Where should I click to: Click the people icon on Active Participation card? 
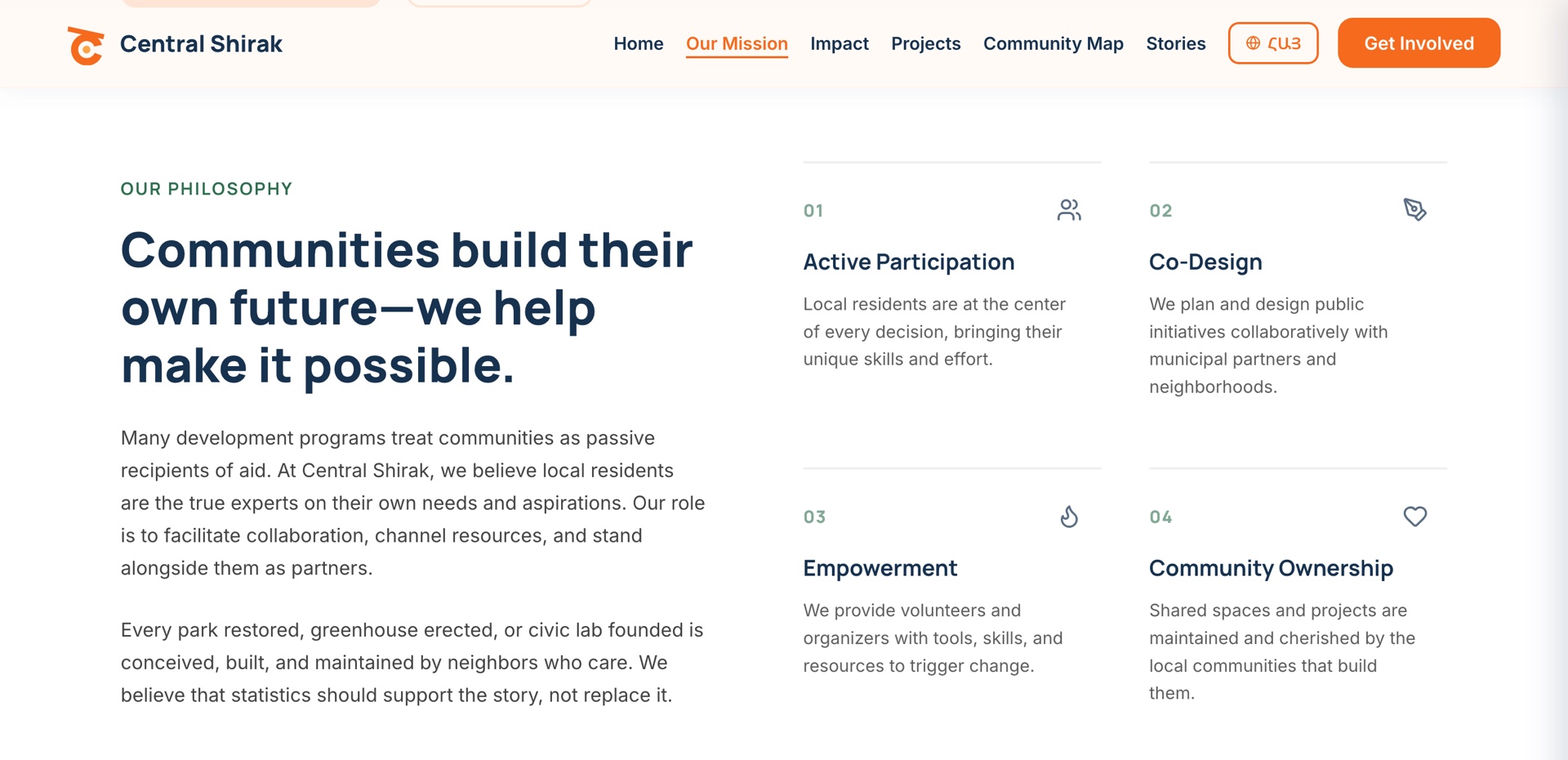coord(1069,210)
